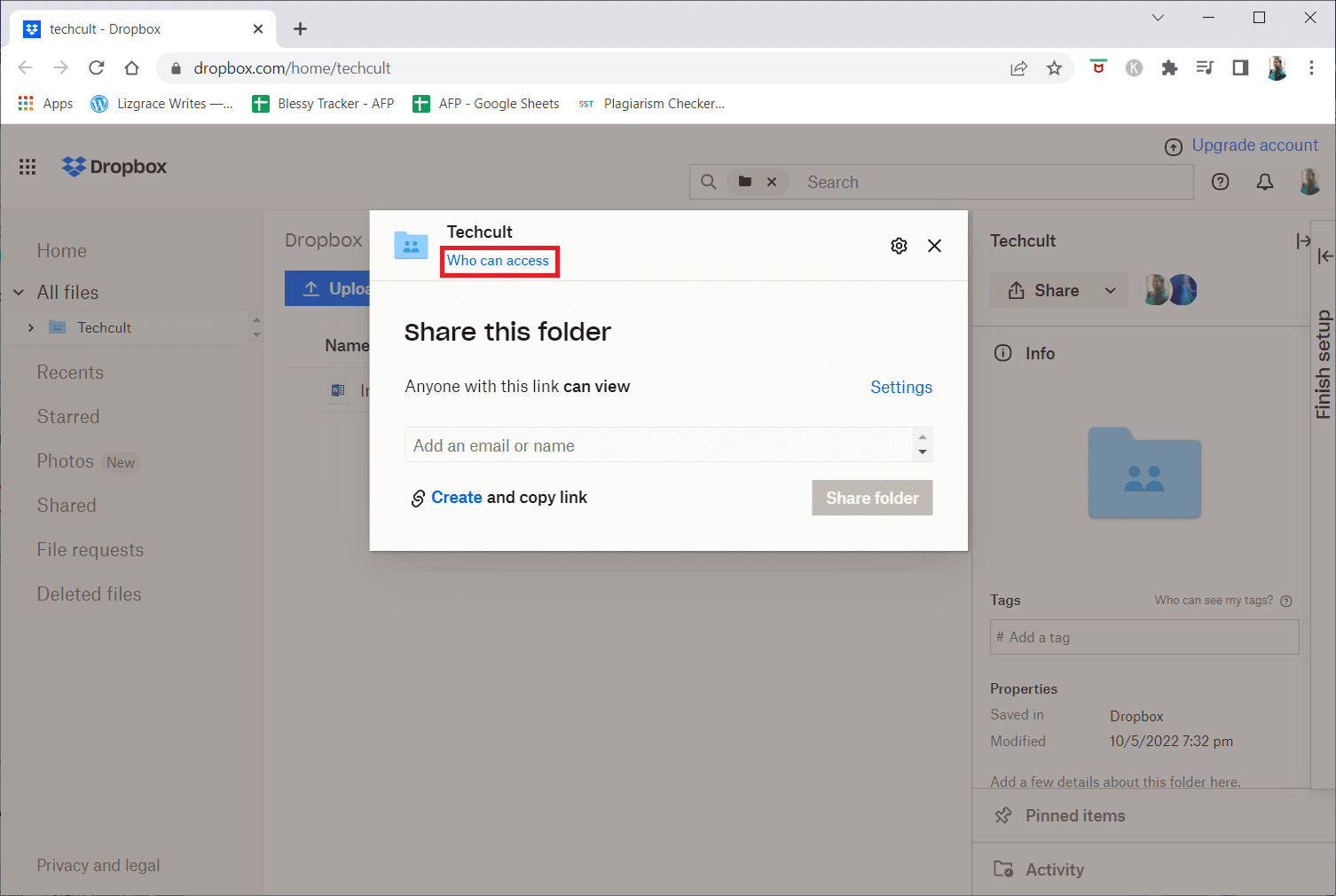Collapse the All files section
This screenshot has height=896, width=1336.
(x=19, y=292)
